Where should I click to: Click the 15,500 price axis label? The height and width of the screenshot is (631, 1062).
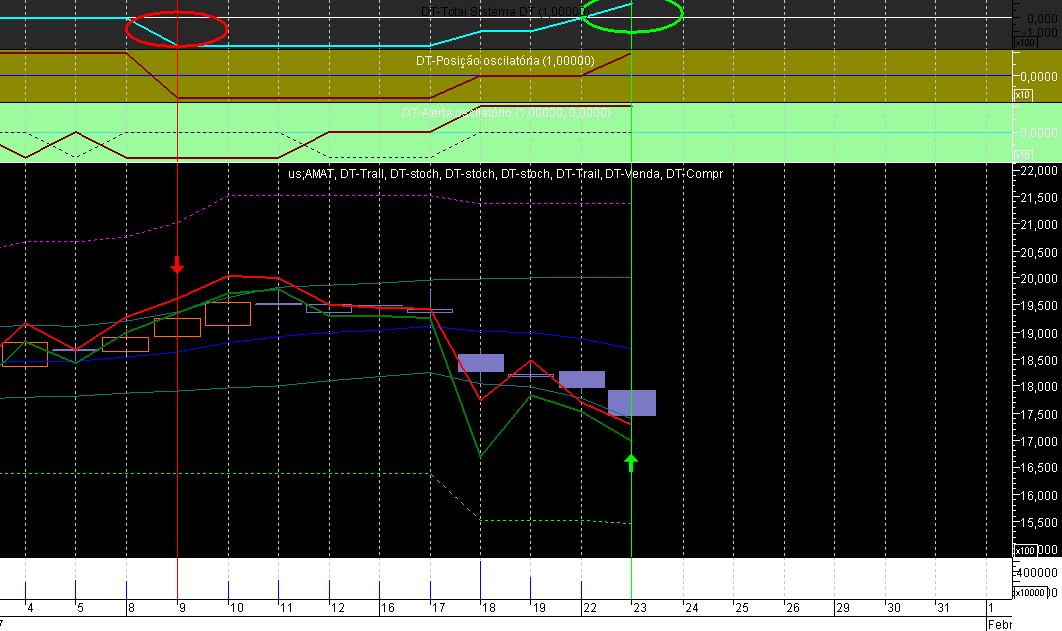tap(1040, 523)
